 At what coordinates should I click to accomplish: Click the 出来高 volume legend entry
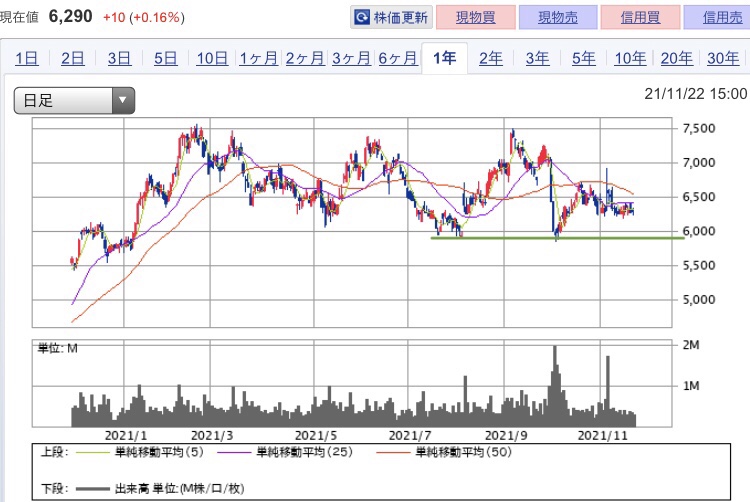click(160, 489)
